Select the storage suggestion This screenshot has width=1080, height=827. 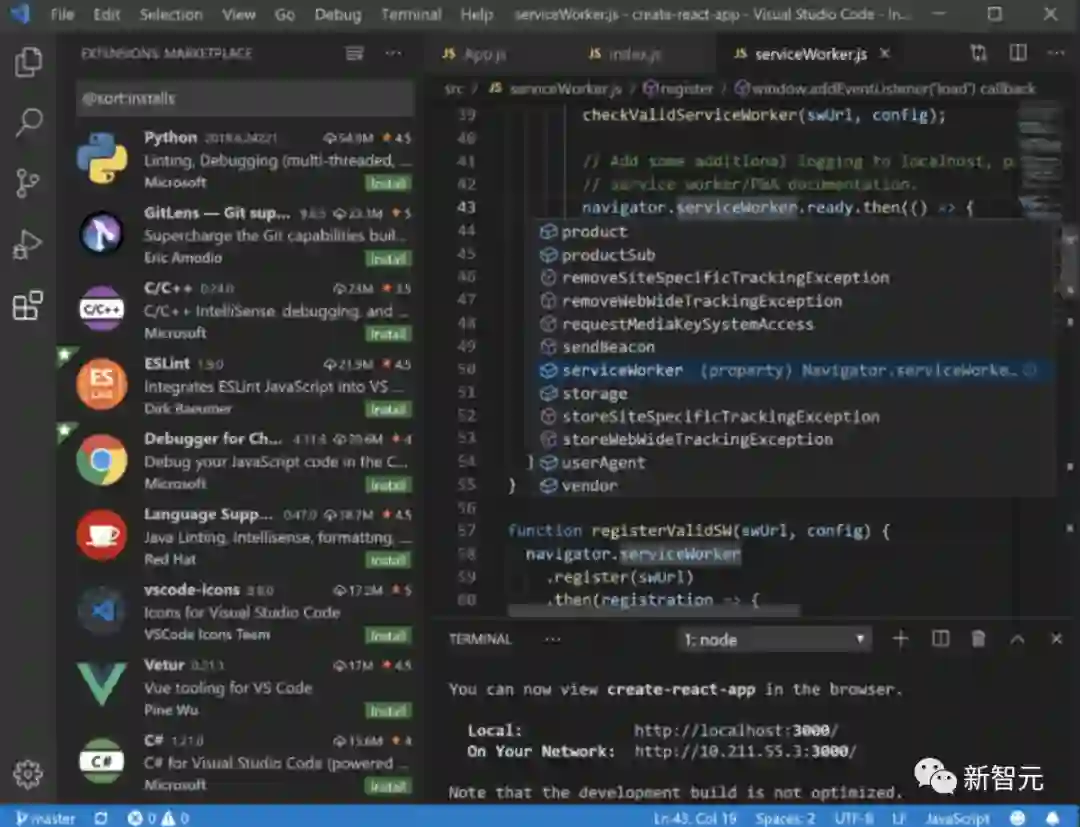789,394
